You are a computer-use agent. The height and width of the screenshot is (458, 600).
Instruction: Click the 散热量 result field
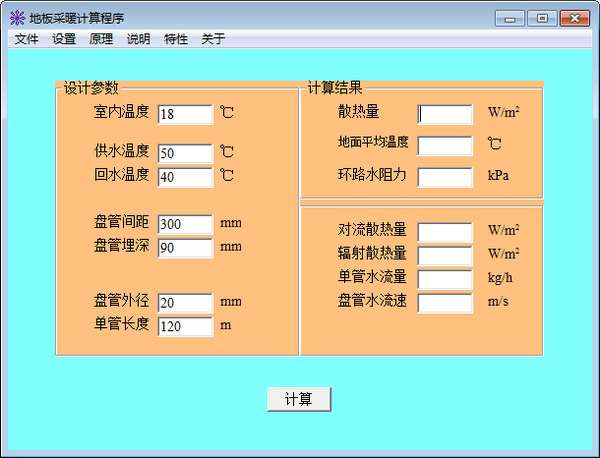point(445,114)
